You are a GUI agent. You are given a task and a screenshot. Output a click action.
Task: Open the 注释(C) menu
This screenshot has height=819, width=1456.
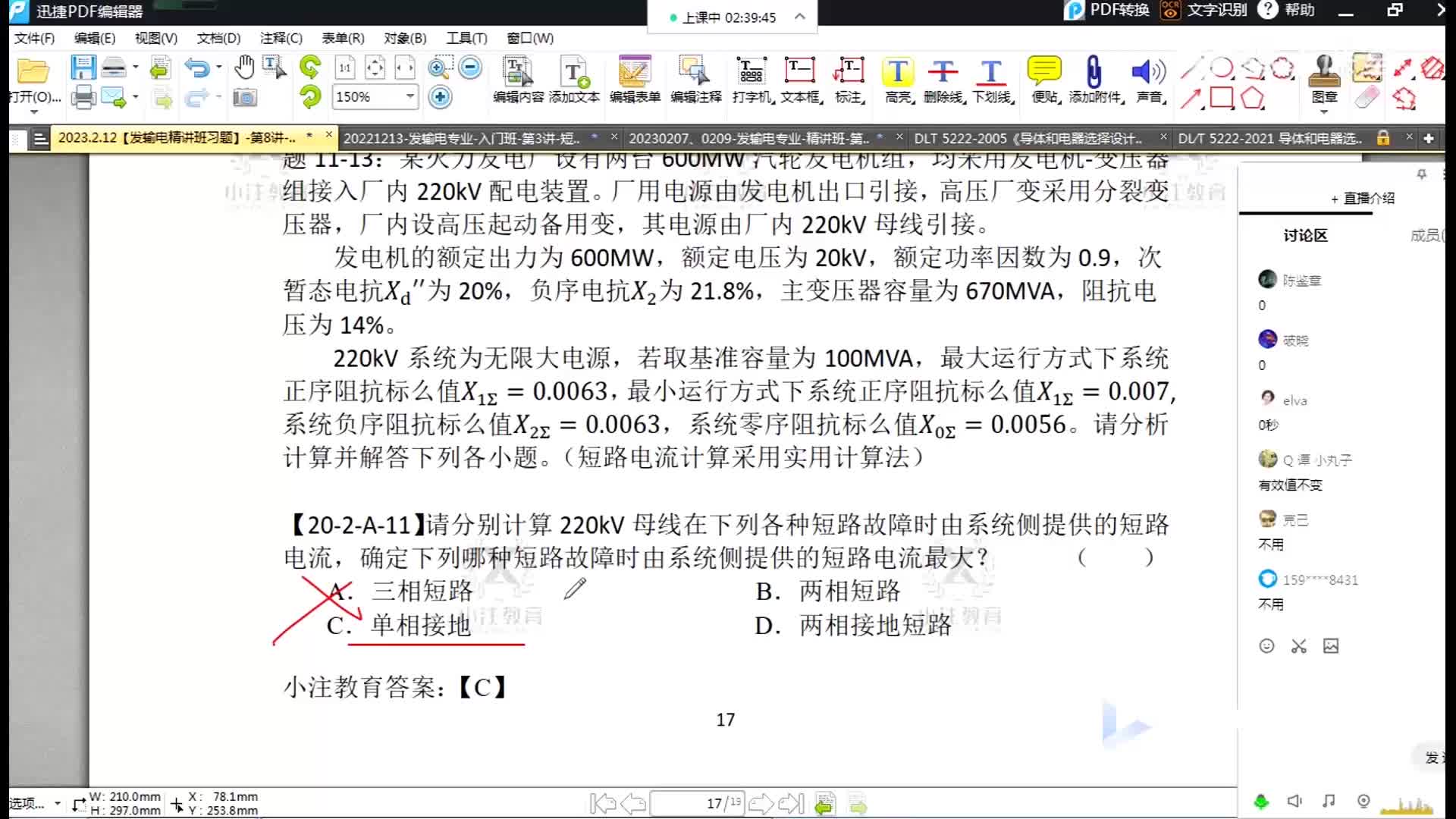pyautogui.click(x=281, y=38)
